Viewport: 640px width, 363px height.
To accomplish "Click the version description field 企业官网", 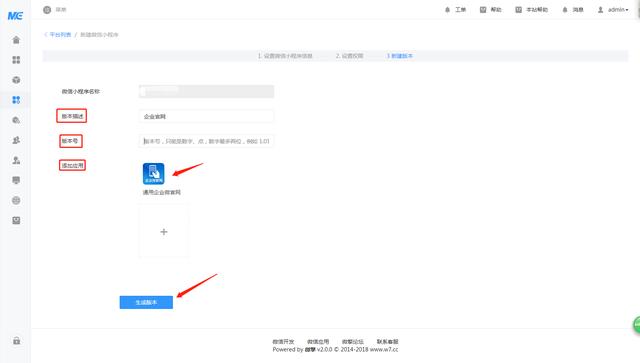I will (206, 116).
